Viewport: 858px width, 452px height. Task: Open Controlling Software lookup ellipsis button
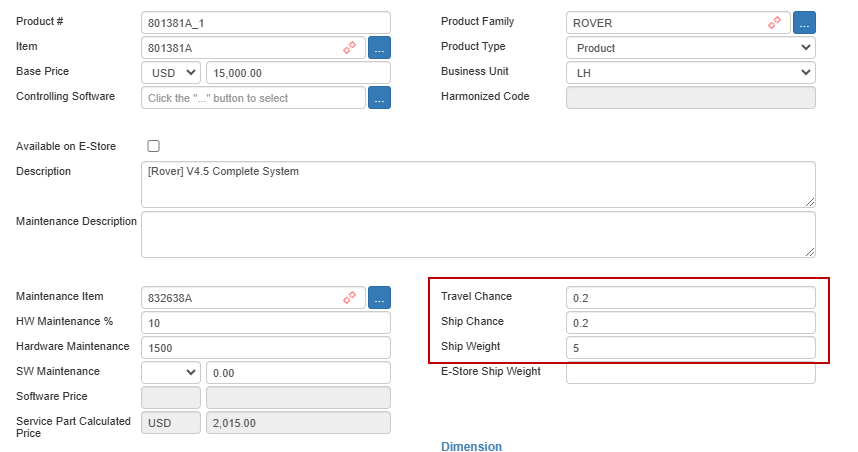click(379, 98)
